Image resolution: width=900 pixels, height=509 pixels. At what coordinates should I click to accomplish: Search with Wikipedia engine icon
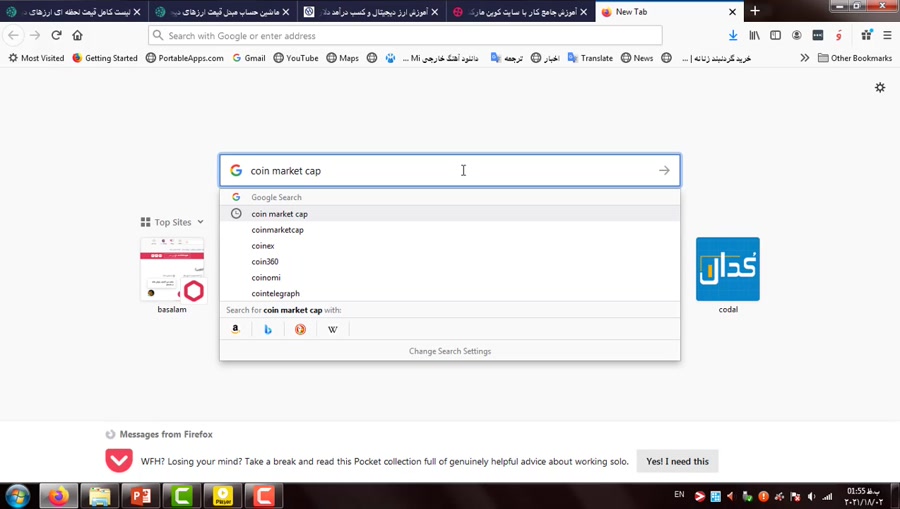click(x=332, y=329)
